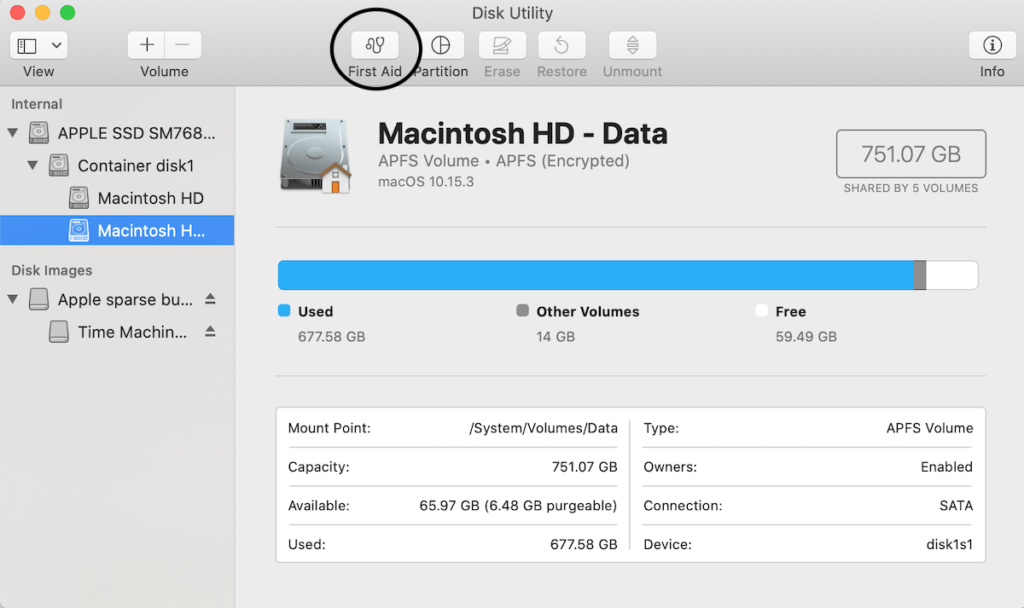Image resolution: width=1024 pixels, height=608 pixels.
Task: Run First Aid on the selected volume
Action: pyautogui.click(x=375, y=46)
